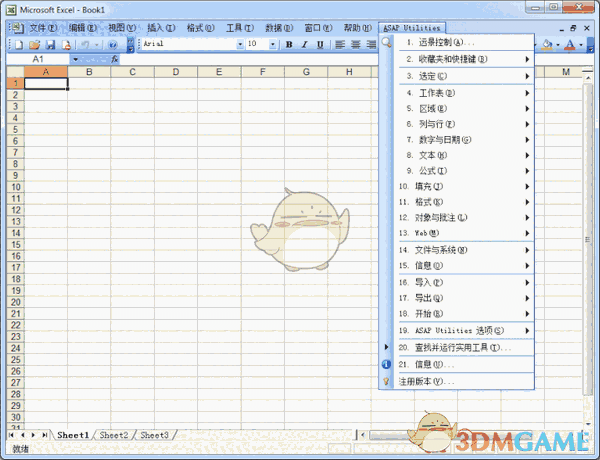Open the 插入 menu
600x460 pixels.
[161, 28]
